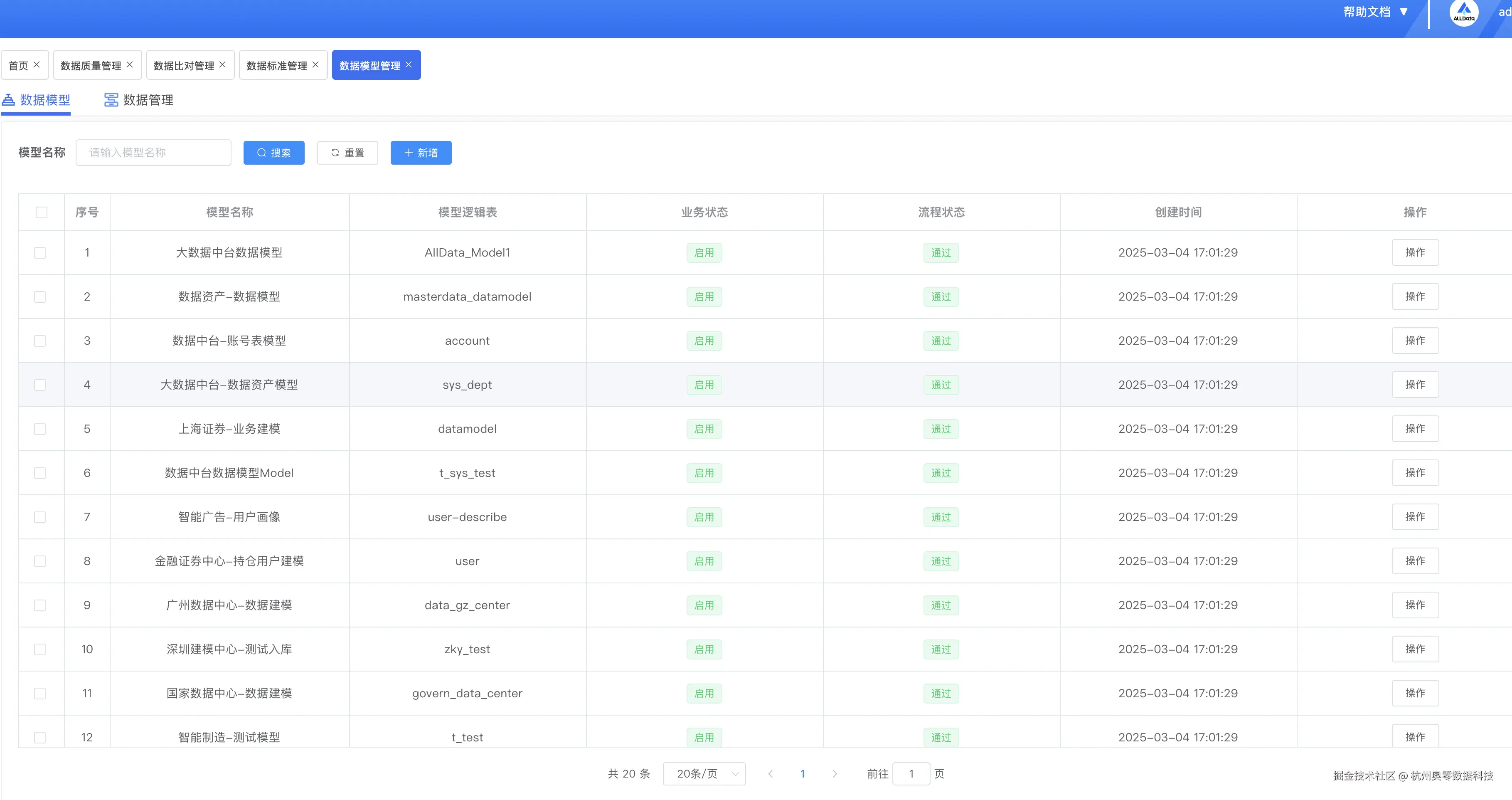Close the 数据比对管理 tab X icon
The image size is (1512, 800).
click(x=222, y=64)
